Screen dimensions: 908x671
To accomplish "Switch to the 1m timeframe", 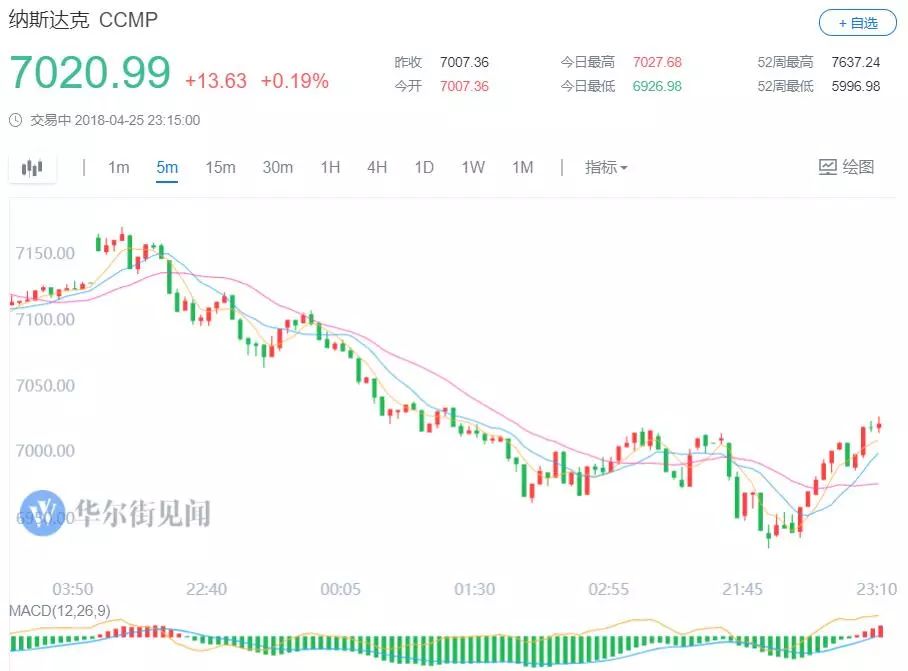I will click(x=119, y=167).
